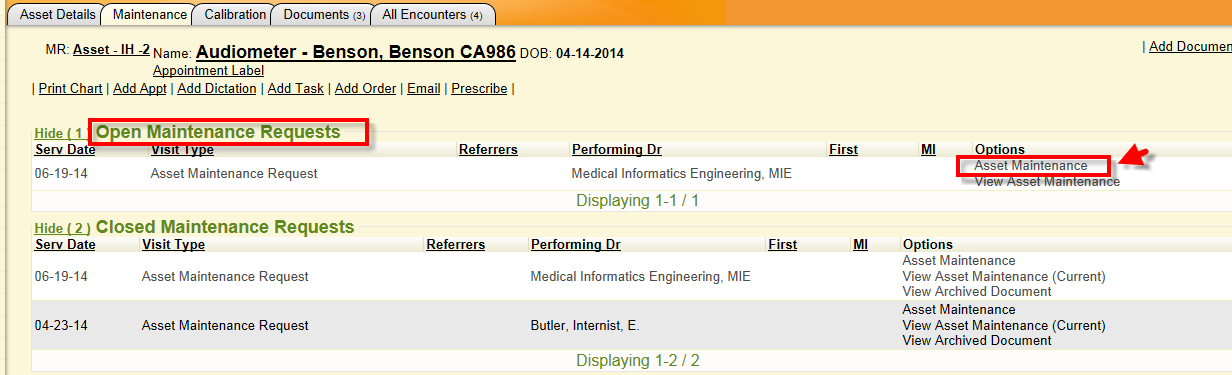Open the Asset Details tab
Viewport: 1232px width, 375px height.
pyautogui.click(x=53, y=15)
